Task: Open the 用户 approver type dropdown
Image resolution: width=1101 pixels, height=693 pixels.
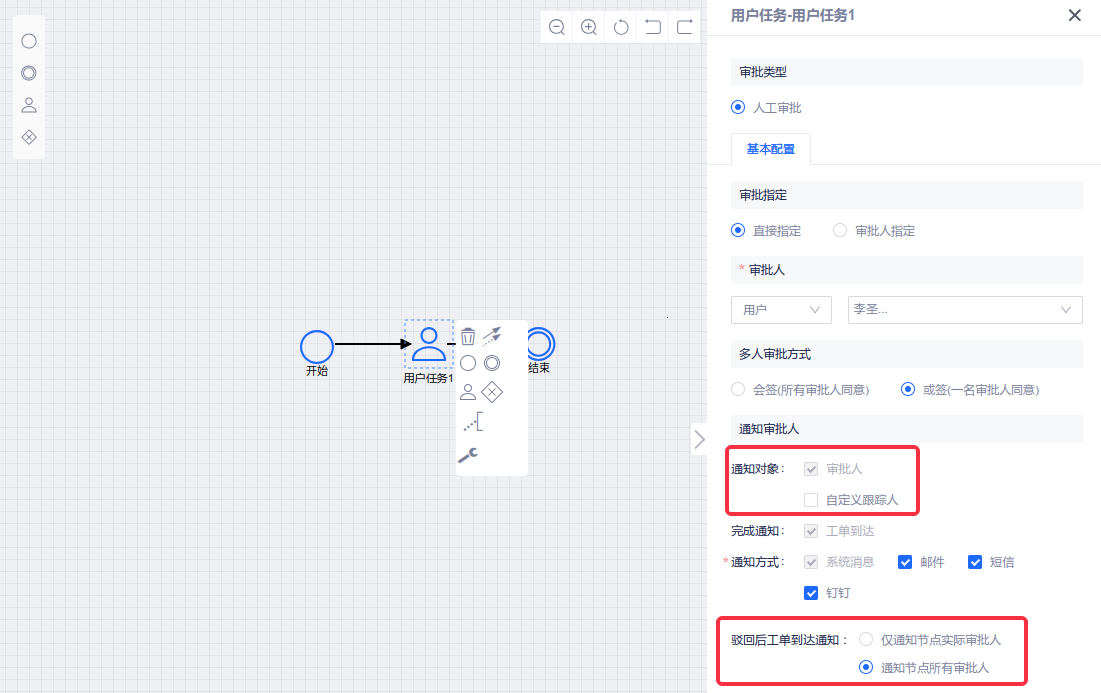Action: click(781, 310)
